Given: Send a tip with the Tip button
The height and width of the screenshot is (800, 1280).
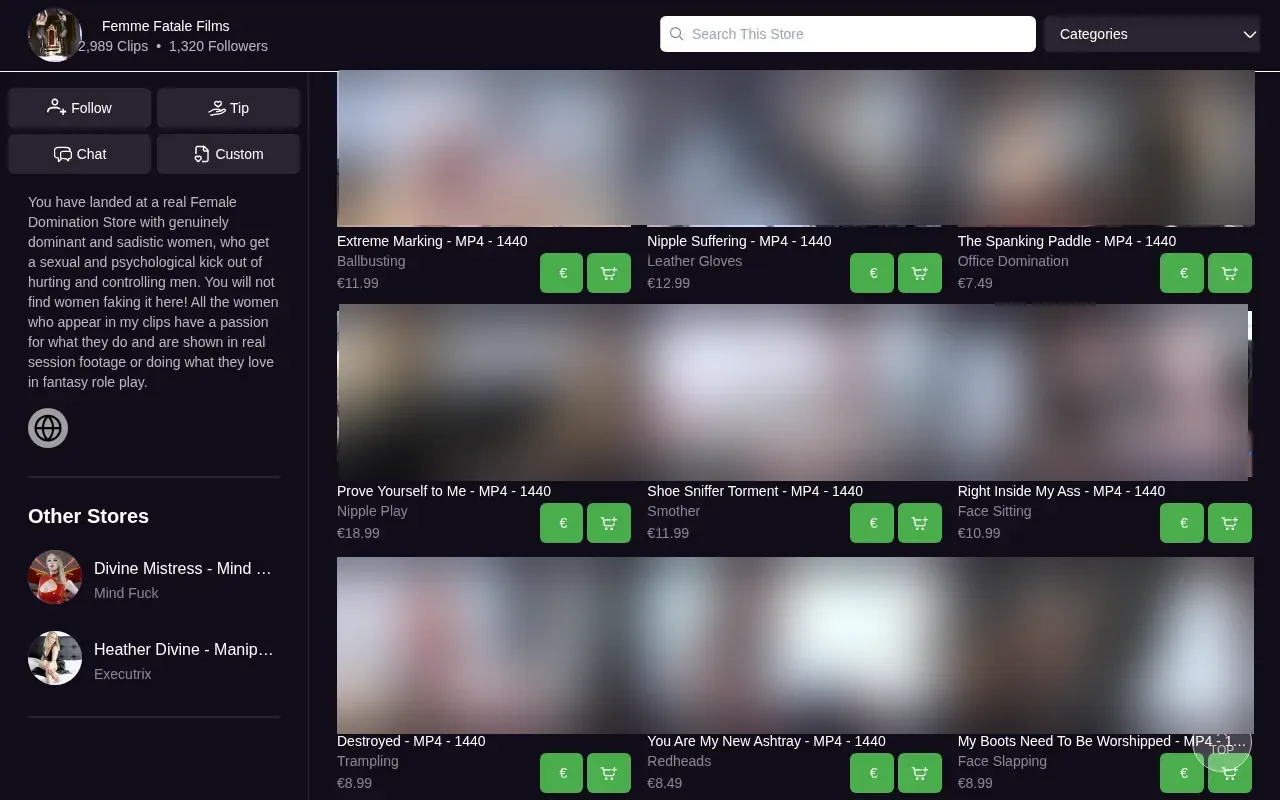Looking at the screenshot, I should pyautogui.click(x=228, y=108).
